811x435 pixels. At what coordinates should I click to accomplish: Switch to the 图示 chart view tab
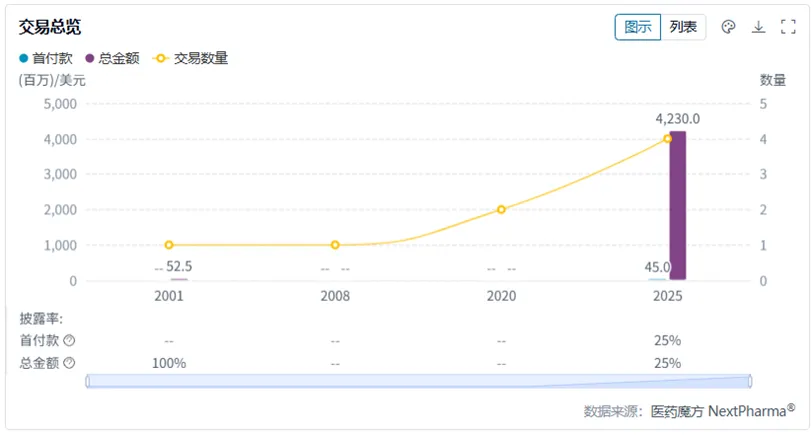pyautogui.click(x=637, y=27)
